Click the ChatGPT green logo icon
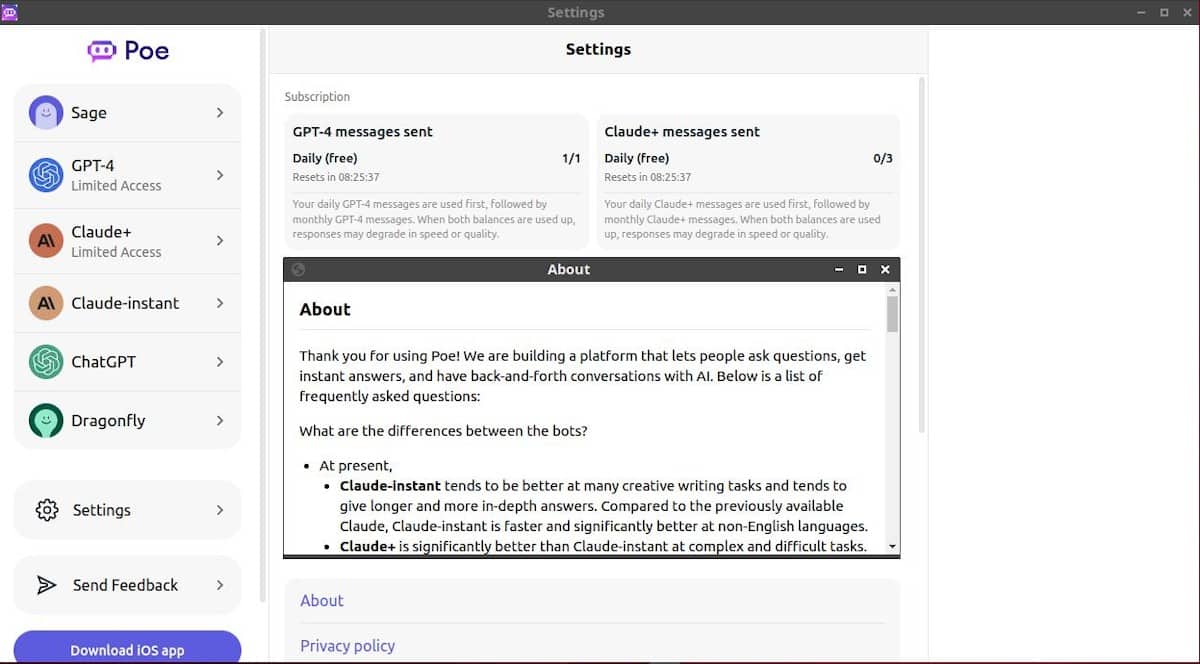 46,362
